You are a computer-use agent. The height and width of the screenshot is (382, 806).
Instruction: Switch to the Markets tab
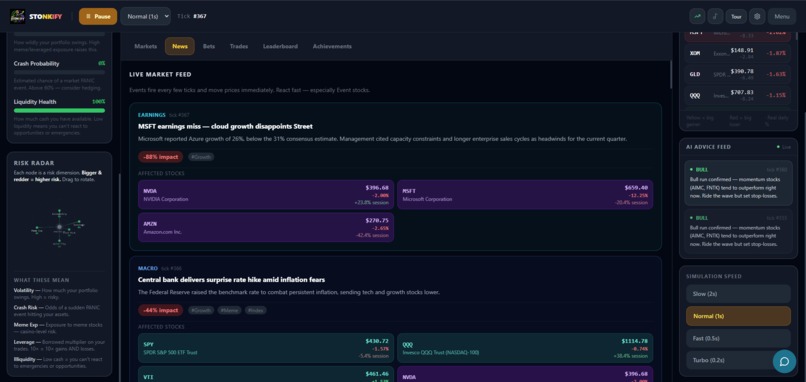(145, 46)
